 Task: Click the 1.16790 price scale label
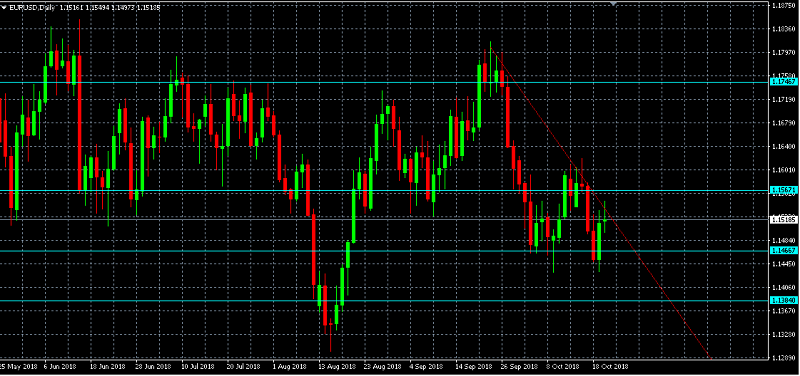point(784,123)
